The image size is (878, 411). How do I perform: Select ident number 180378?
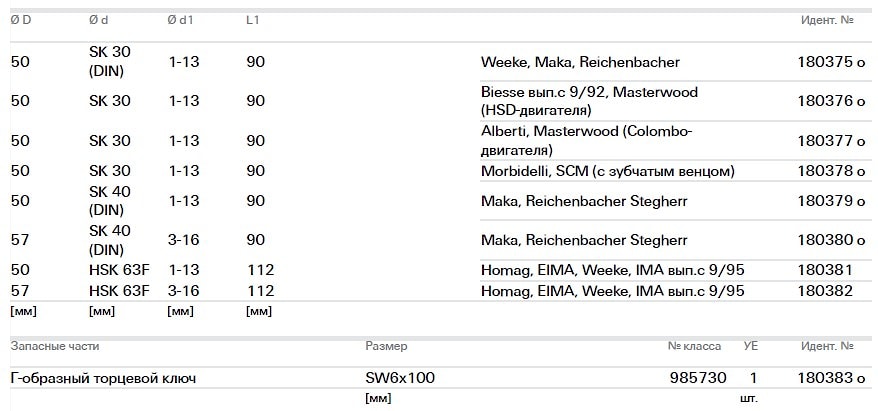coord(824,172)
